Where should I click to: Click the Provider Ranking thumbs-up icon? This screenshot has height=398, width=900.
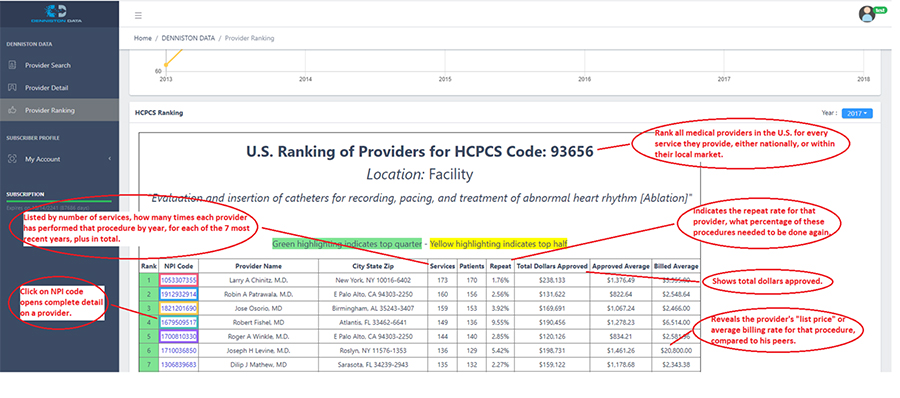click(x=12, y=110)
